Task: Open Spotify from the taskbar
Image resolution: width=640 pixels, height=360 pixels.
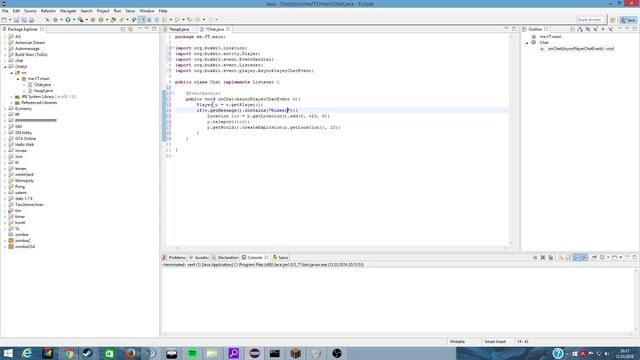Action: [192, 353]
